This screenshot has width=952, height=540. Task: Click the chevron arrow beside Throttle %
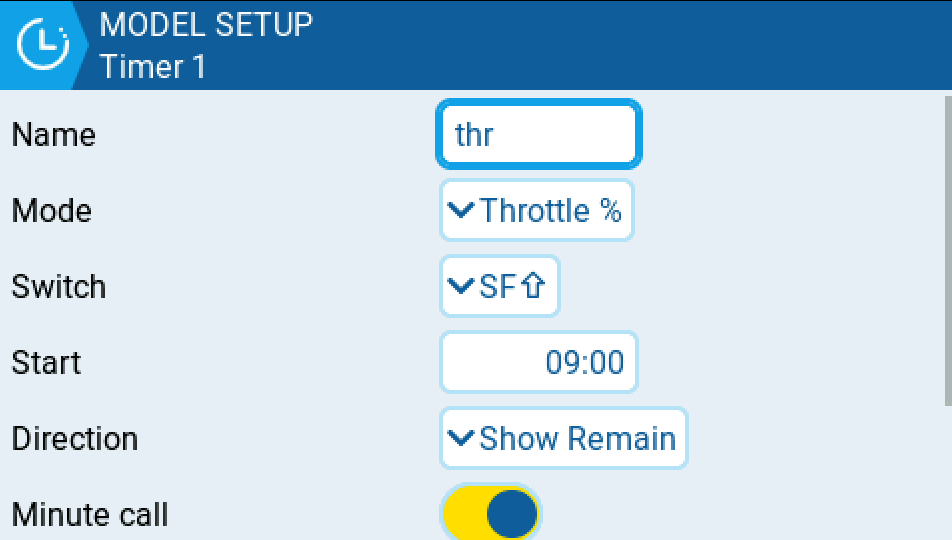(461, 211)
